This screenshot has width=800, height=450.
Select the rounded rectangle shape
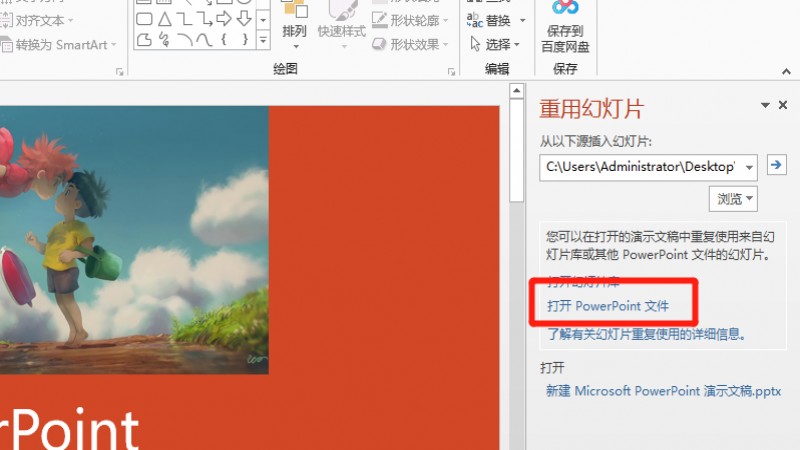coord(144,19)
